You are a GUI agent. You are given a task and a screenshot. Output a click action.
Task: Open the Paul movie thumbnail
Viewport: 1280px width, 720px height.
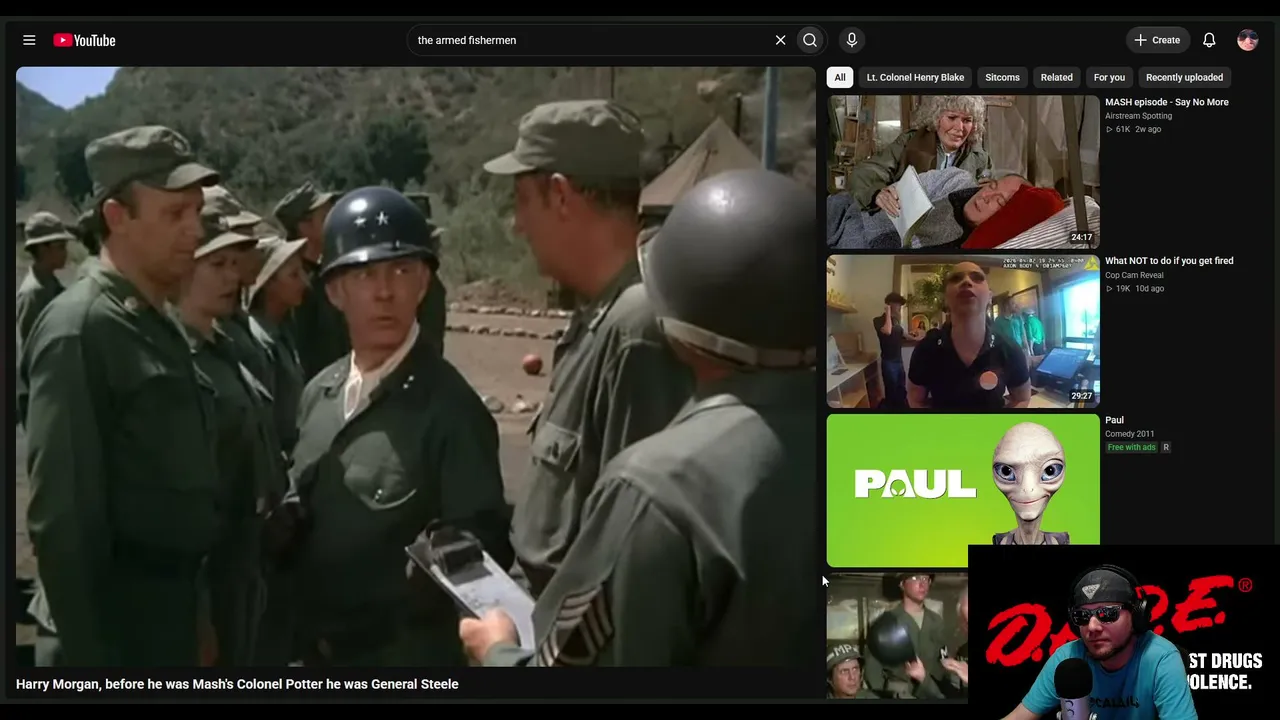tap(963, 490)
